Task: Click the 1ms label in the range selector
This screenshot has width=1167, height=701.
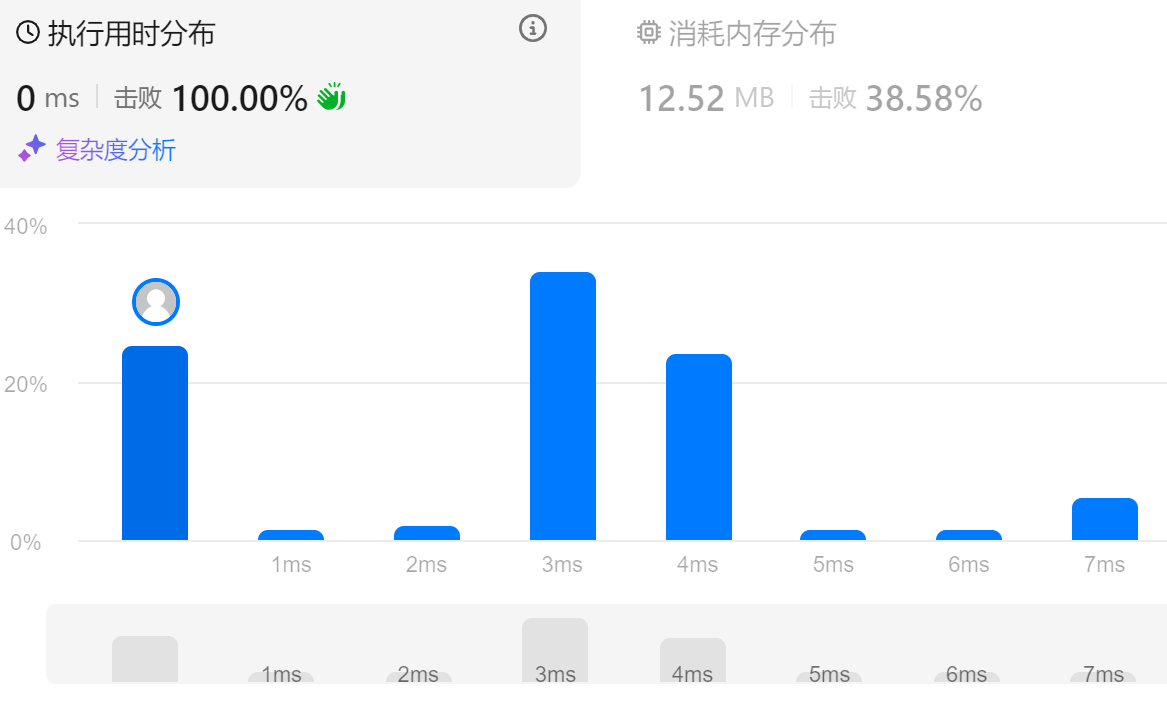Action: pos(281,674)
